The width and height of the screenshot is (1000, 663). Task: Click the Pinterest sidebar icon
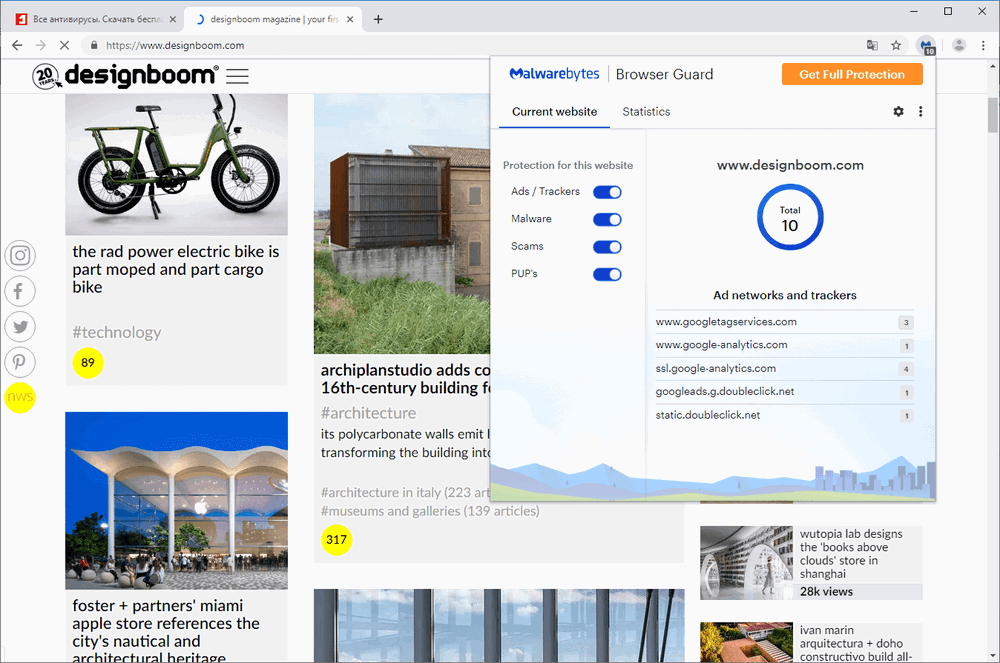pos(20,362)
